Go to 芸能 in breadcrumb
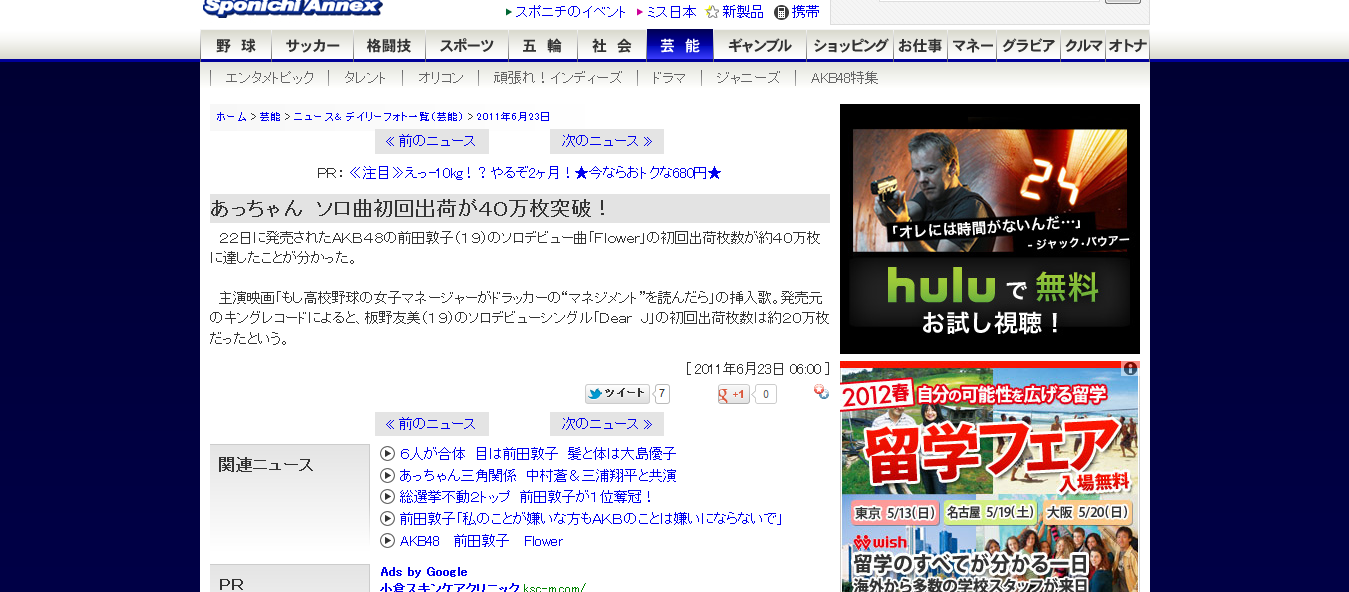 [270, 117]
